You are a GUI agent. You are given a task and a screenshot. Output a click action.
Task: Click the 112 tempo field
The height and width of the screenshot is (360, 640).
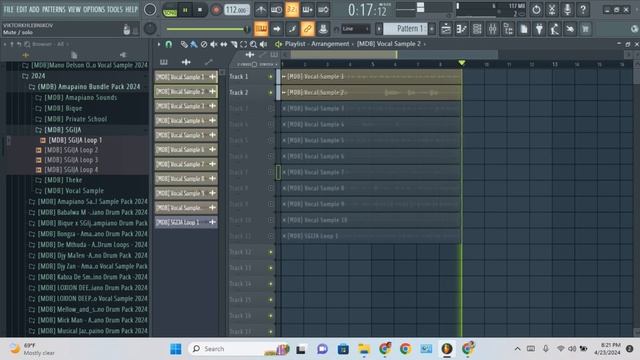237,10
